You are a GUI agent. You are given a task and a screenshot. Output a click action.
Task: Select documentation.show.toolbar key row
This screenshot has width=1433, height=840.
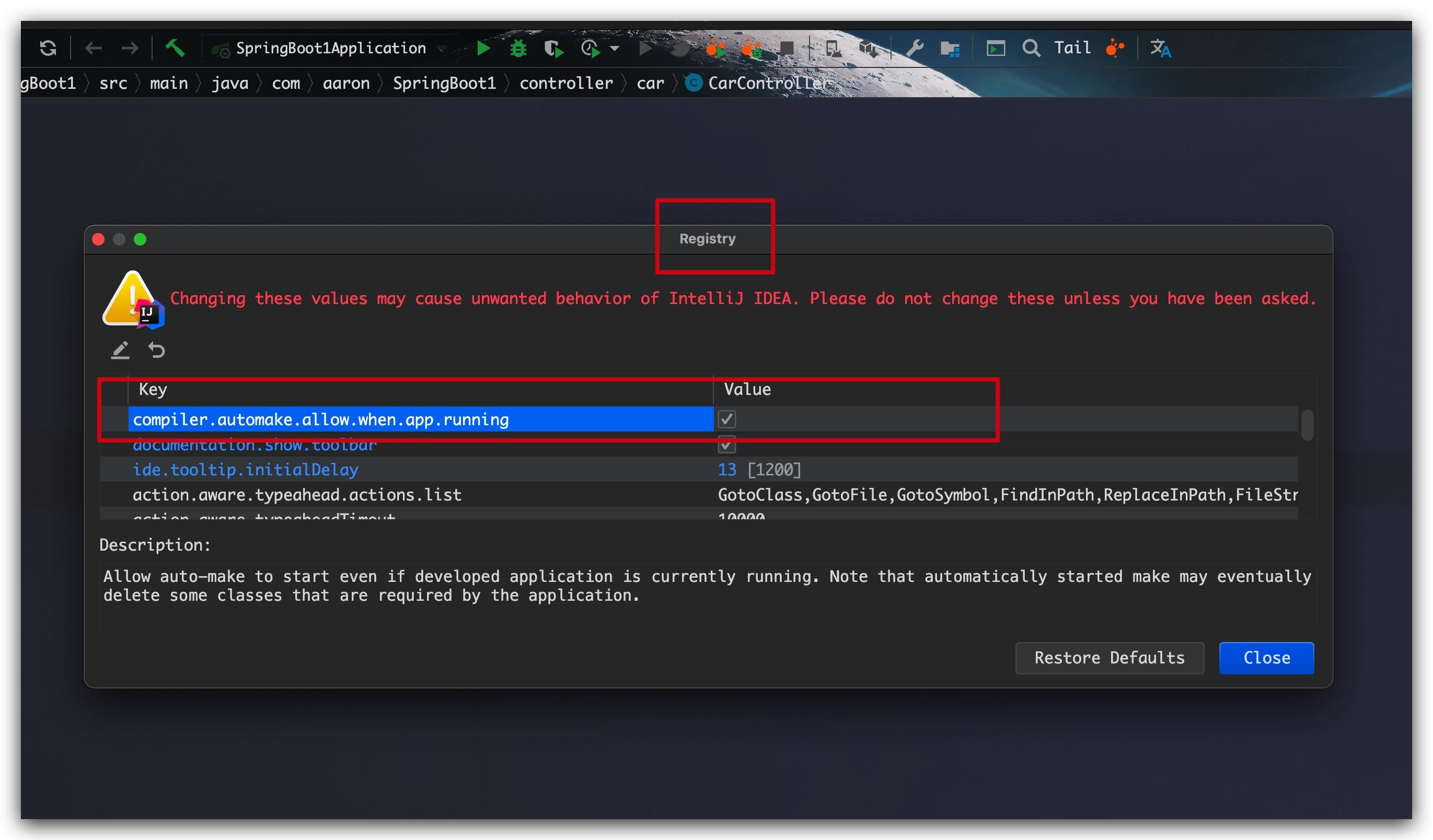[x=421, y=445]
